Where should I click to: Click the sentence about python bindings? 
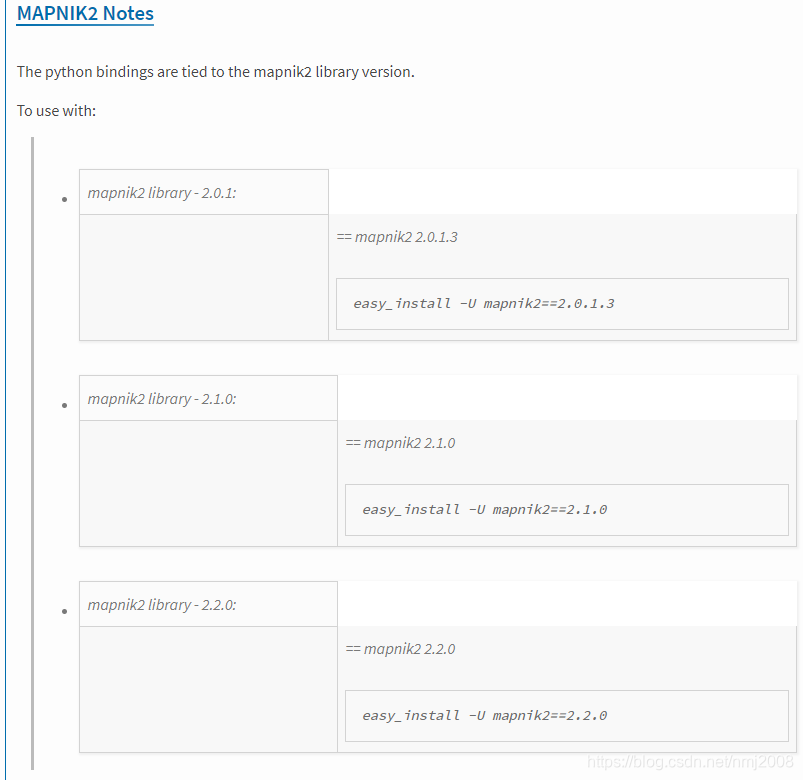tap(216, 72)
